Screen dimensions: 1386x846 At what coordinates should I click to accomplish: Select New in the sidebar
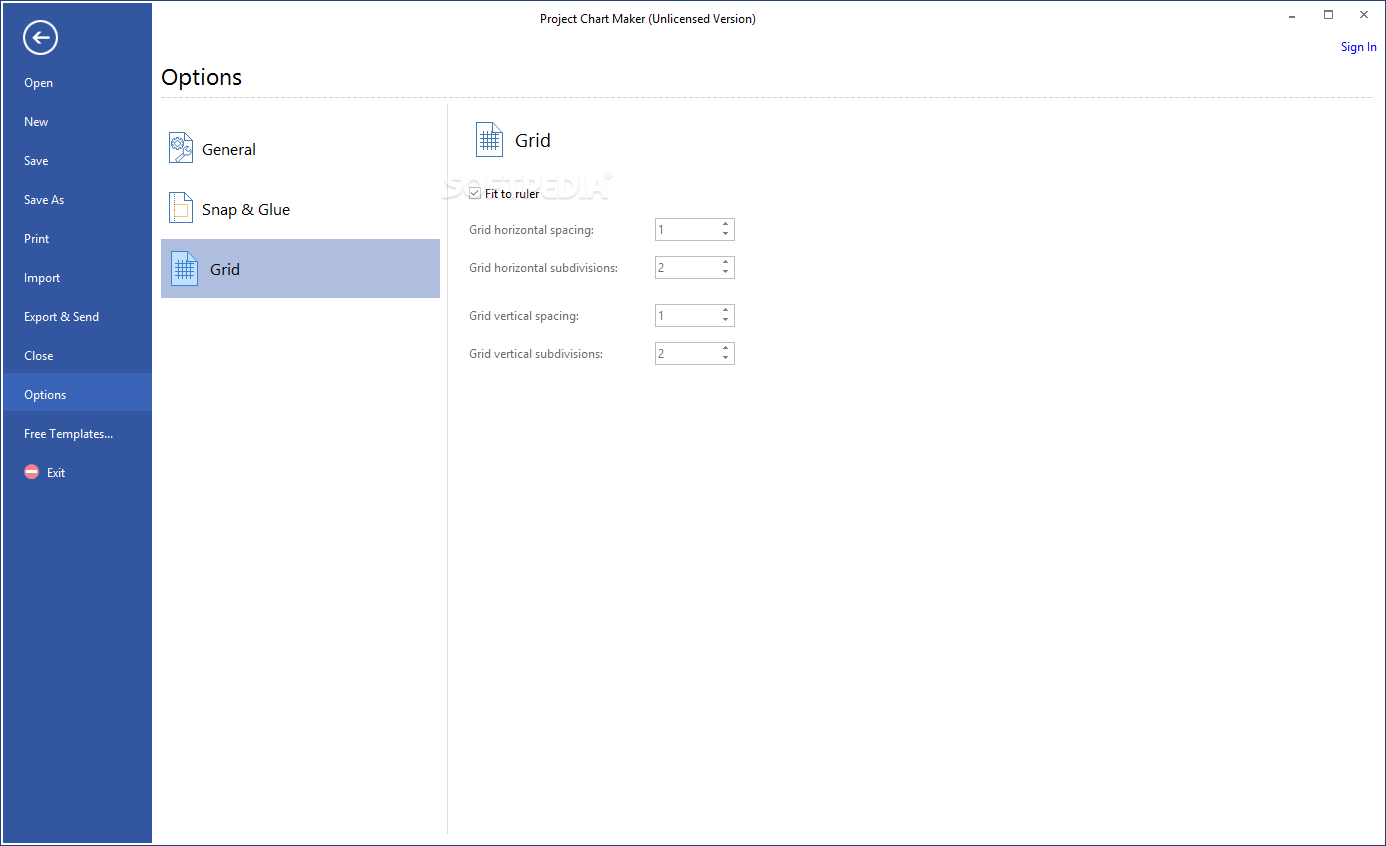[x=77, y=122]
